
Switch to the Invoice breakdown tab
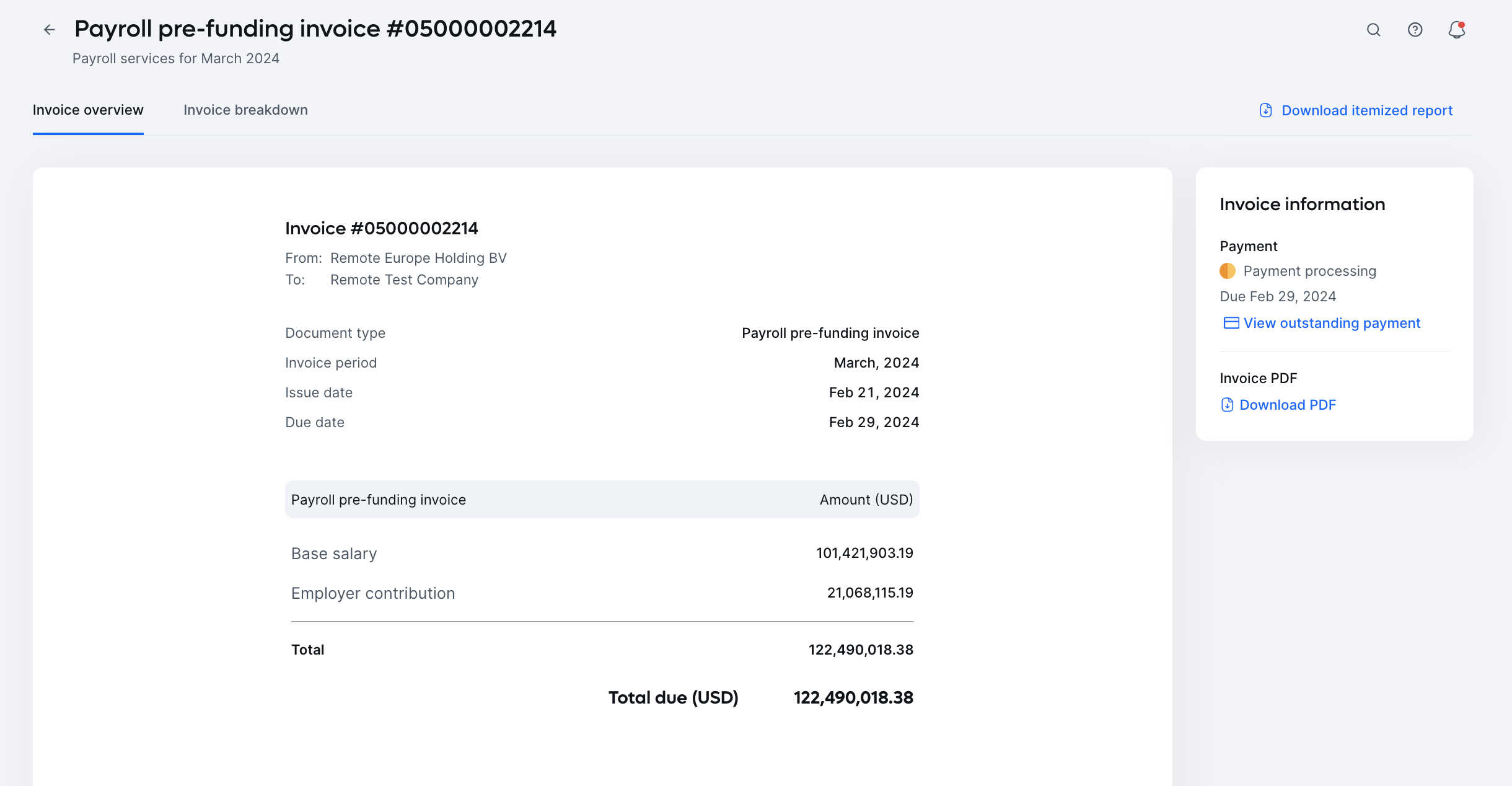pyautogui.click(x=245, y=110)
